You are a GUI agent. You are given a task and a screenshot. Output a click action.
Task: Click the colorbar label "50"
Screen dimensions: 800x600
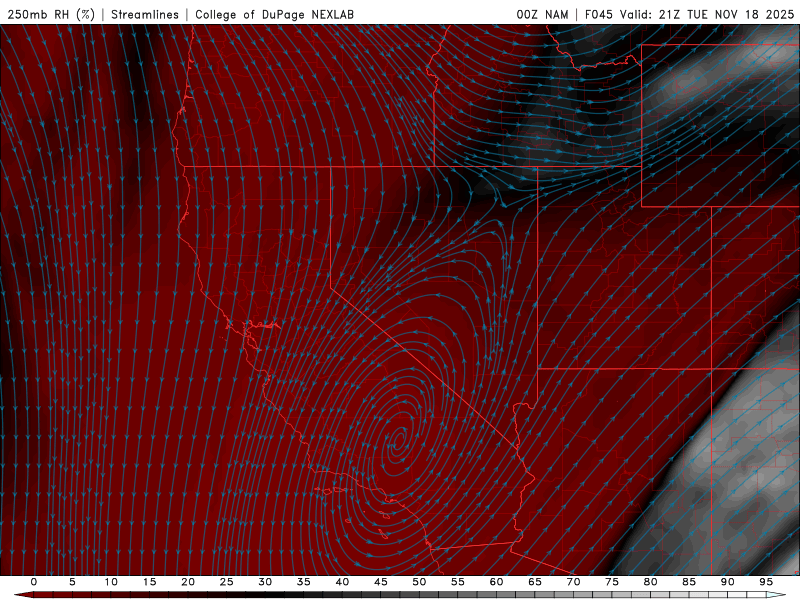[419, 582]
